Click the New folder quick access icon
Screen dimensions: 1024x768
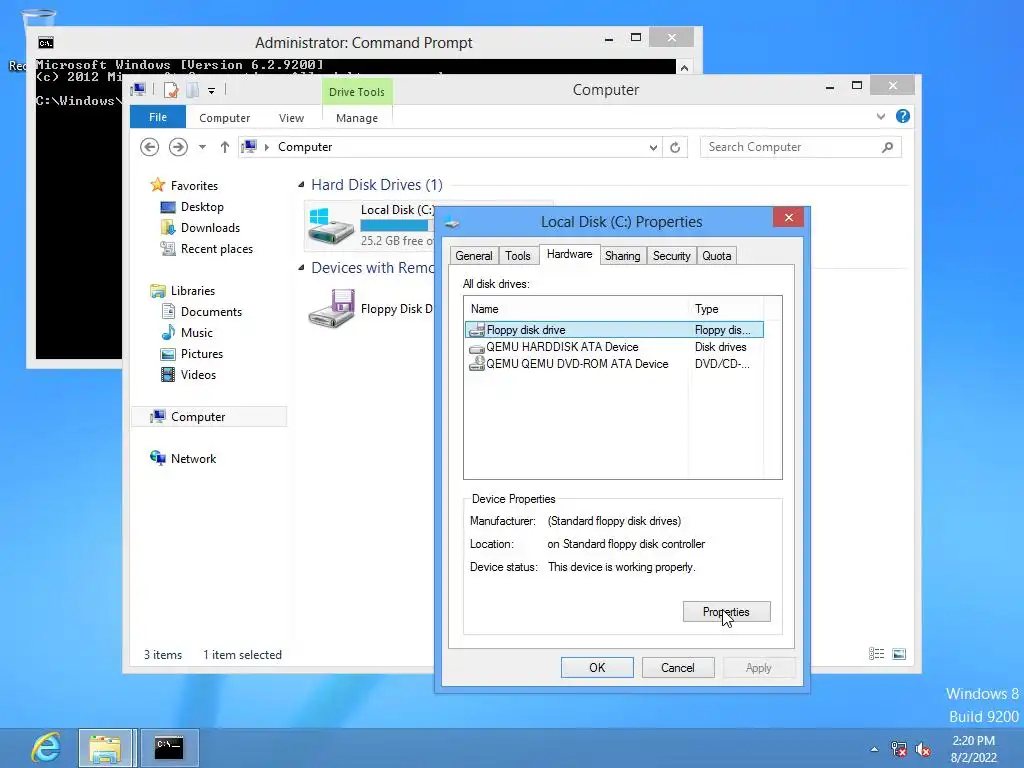193,90
